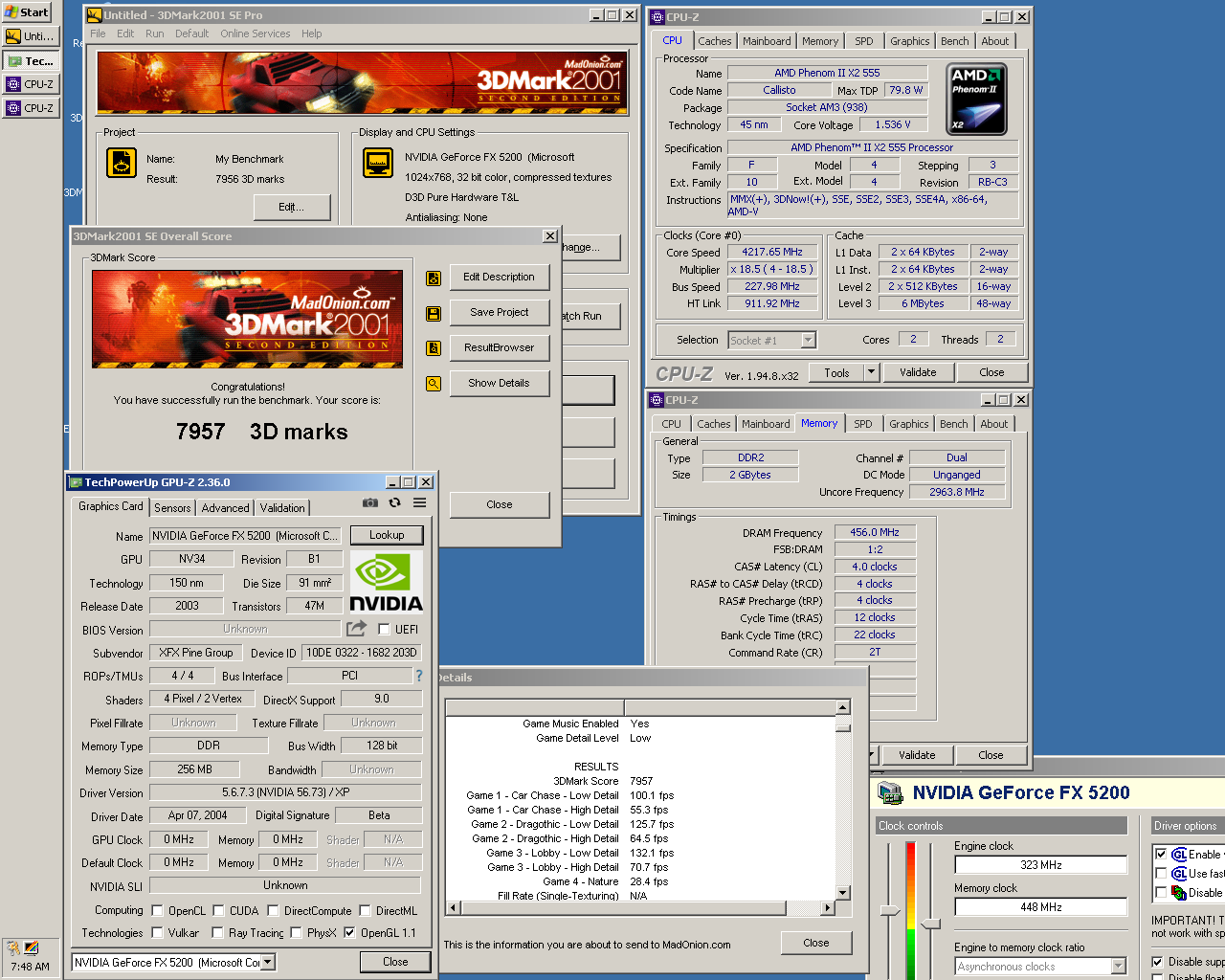
Task: Close the Details dialog with Close button
Action: [816, 943]
